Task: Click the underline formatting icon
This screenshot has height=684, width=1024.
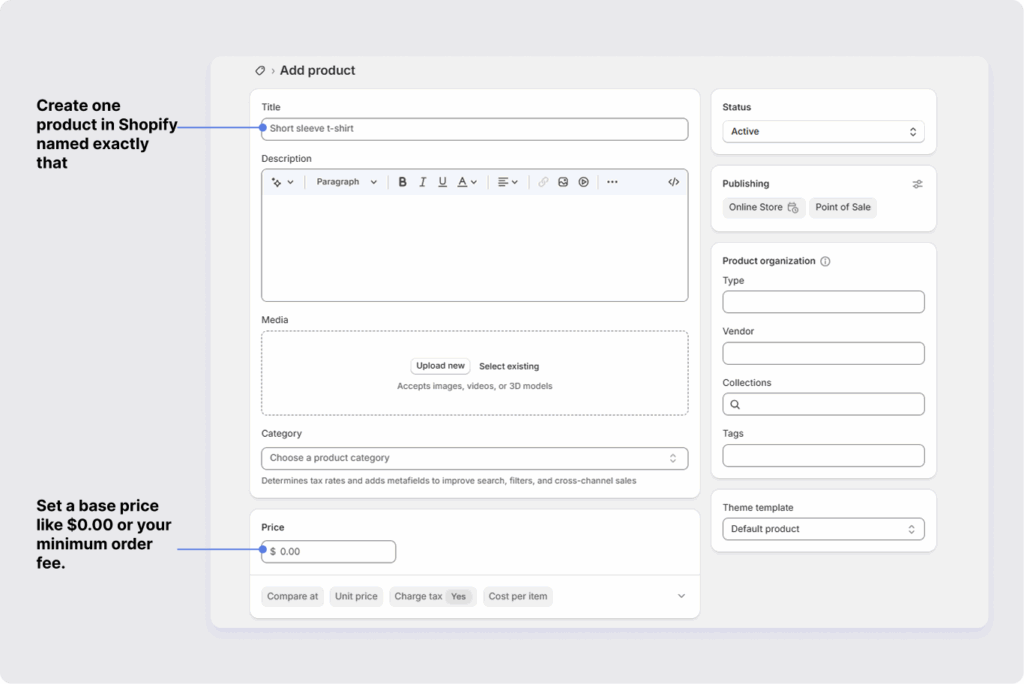Action: coord(442,182)
